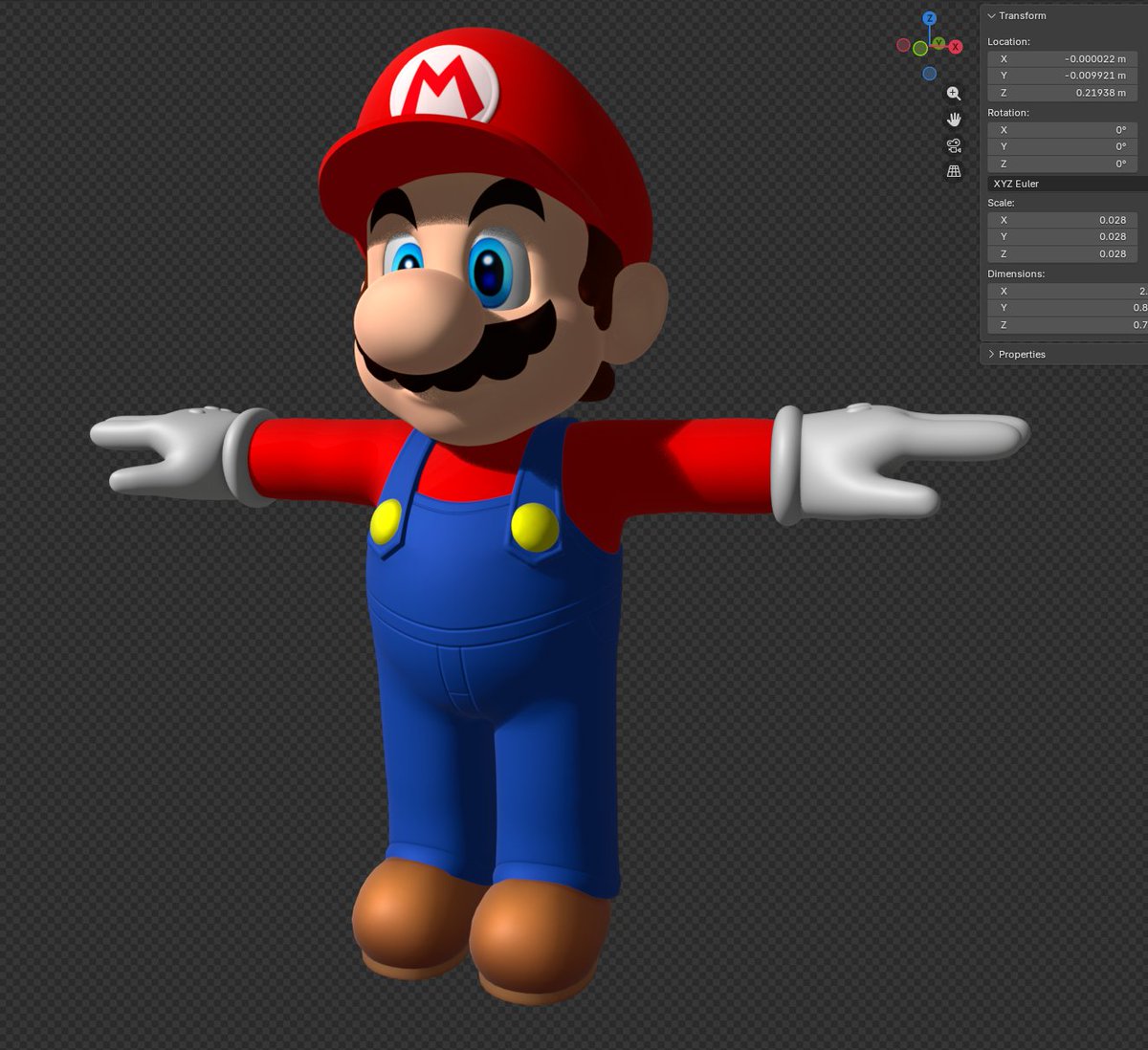Click the green Y axis gizmo handle labeled Y
This screenshot has height=1050, width=1148.
coord(939,43)
